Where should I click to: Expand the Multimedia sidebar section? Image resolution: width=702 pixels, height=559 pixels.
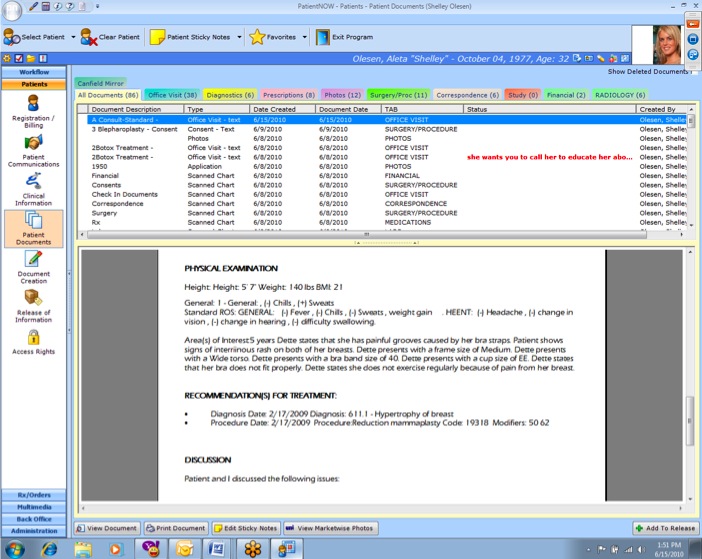[x=34, y=507]
